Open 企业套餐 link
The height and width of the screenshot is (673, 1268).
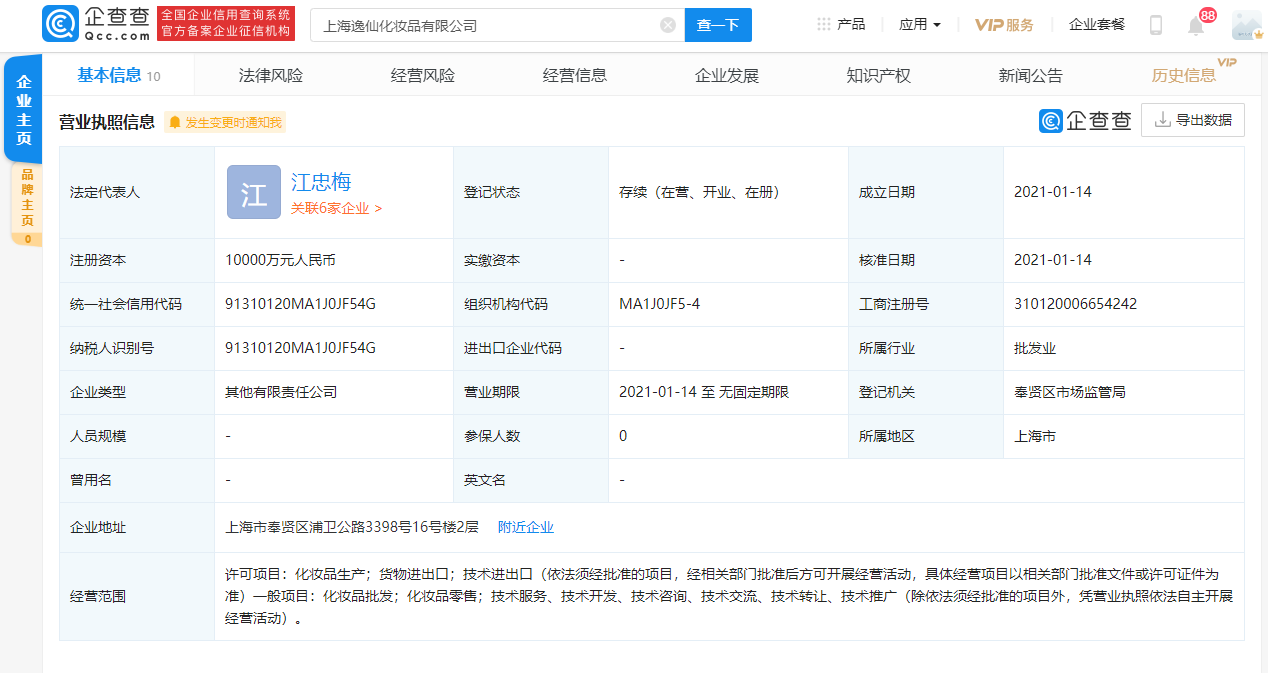pos(1097,24)
